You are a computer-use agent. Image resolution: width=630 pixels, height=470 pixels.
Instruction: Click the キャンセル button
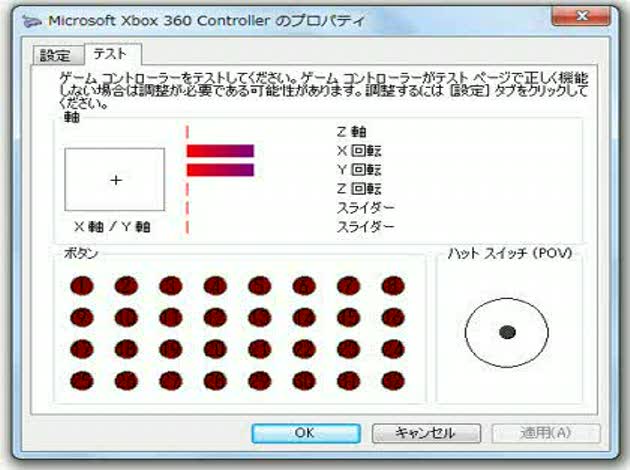[x=426, y=433]
